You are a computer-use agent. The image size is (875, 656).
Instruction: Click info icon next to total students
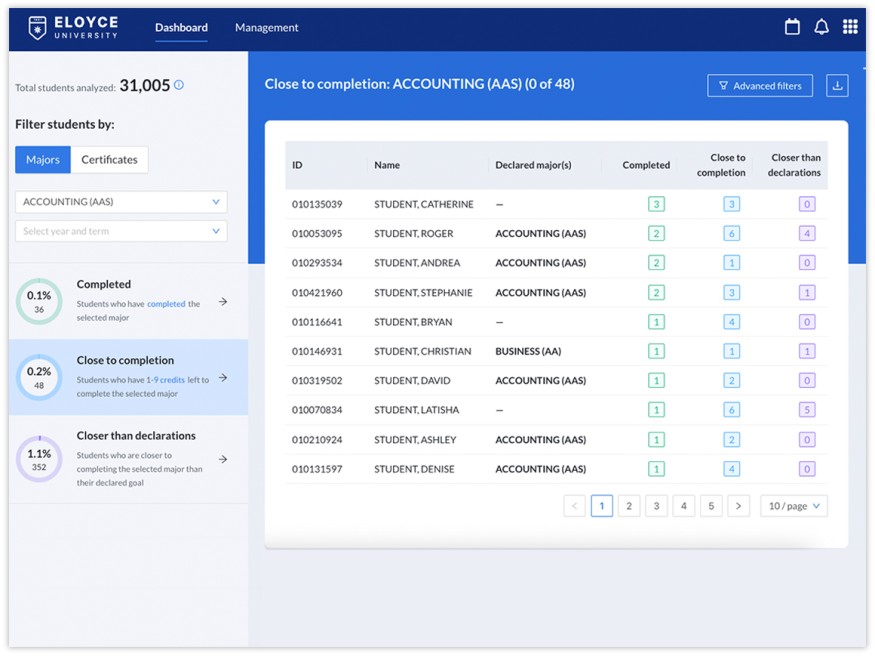(x=179, y=86)
